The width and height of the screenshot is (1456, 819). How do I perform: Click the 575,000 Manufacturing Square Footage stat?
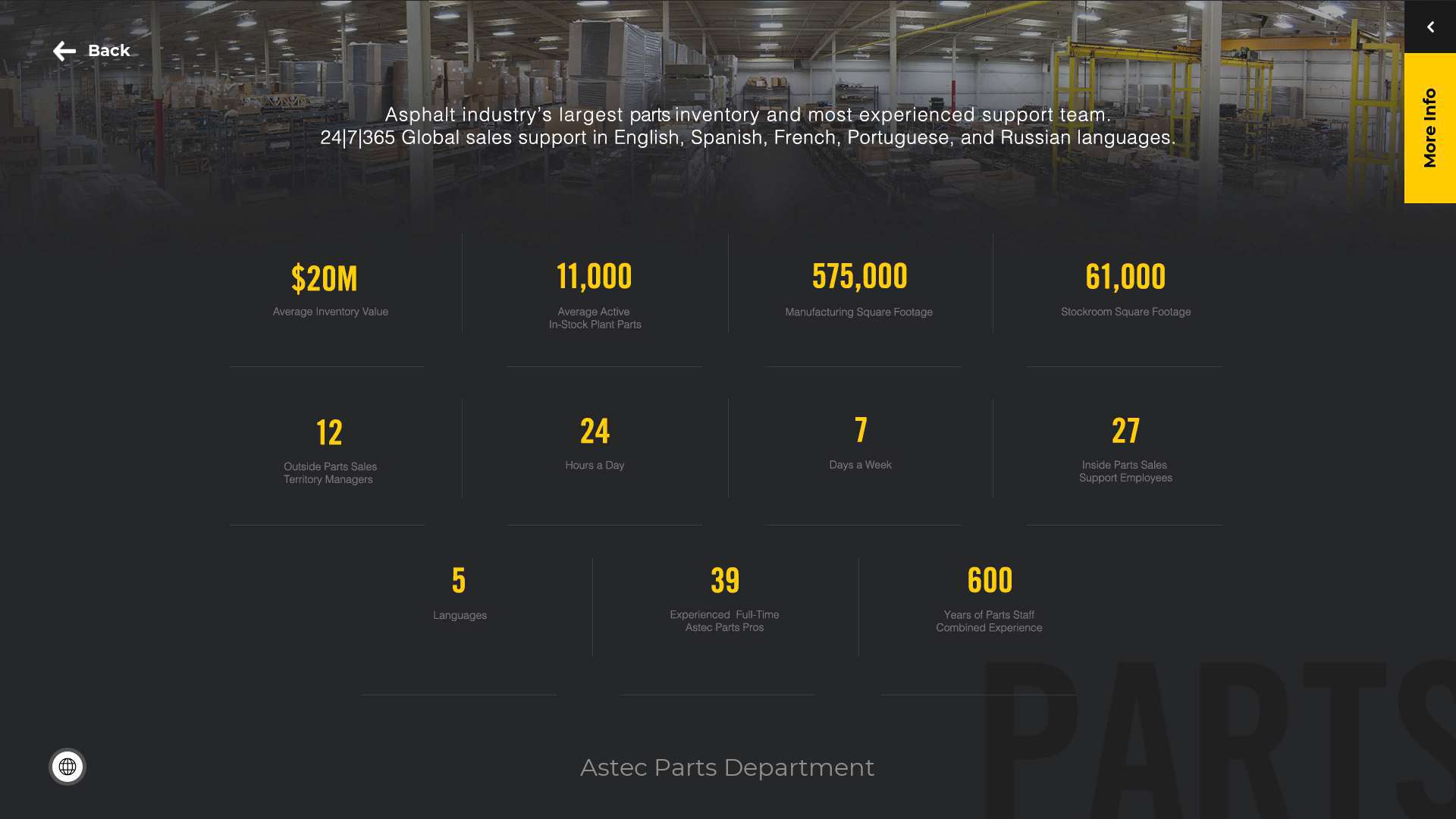859,292
